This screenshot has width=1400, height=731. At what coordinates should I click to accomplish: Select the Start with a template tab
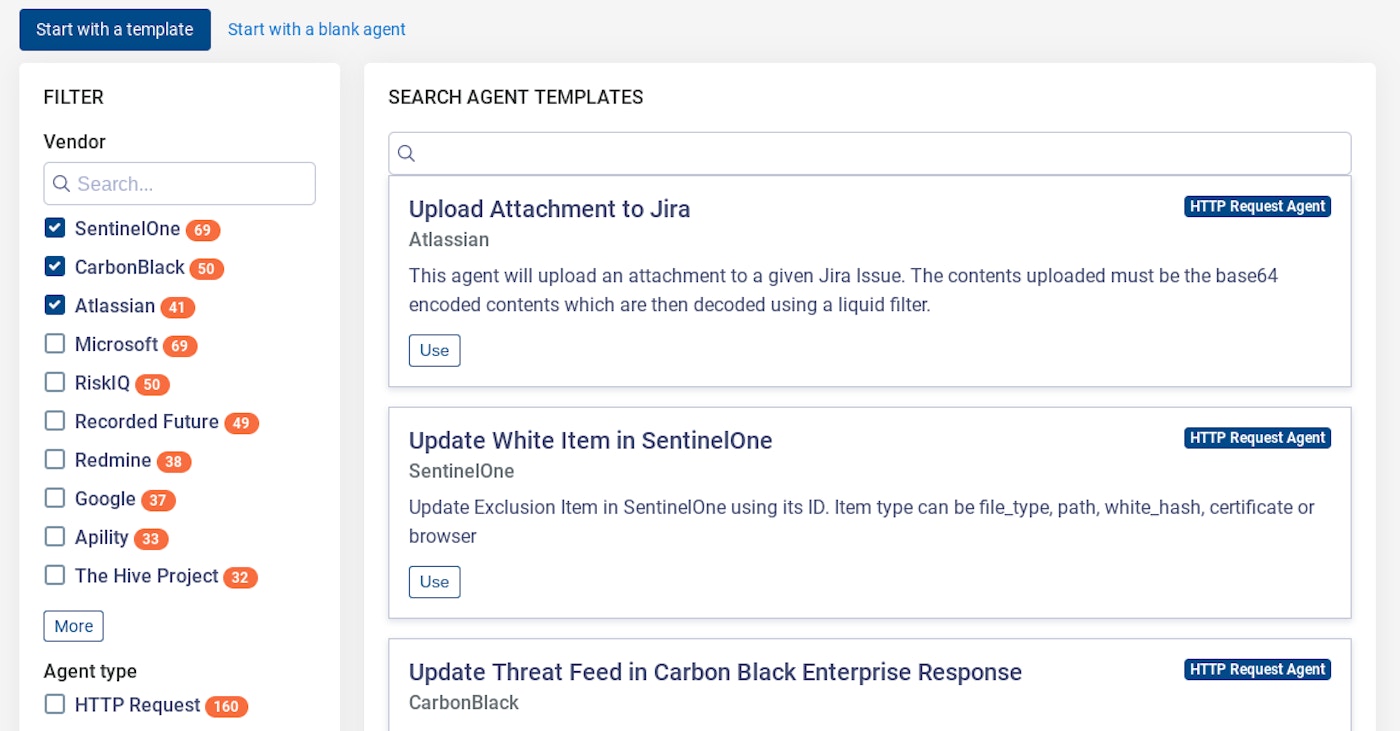[x=115, y=30]
